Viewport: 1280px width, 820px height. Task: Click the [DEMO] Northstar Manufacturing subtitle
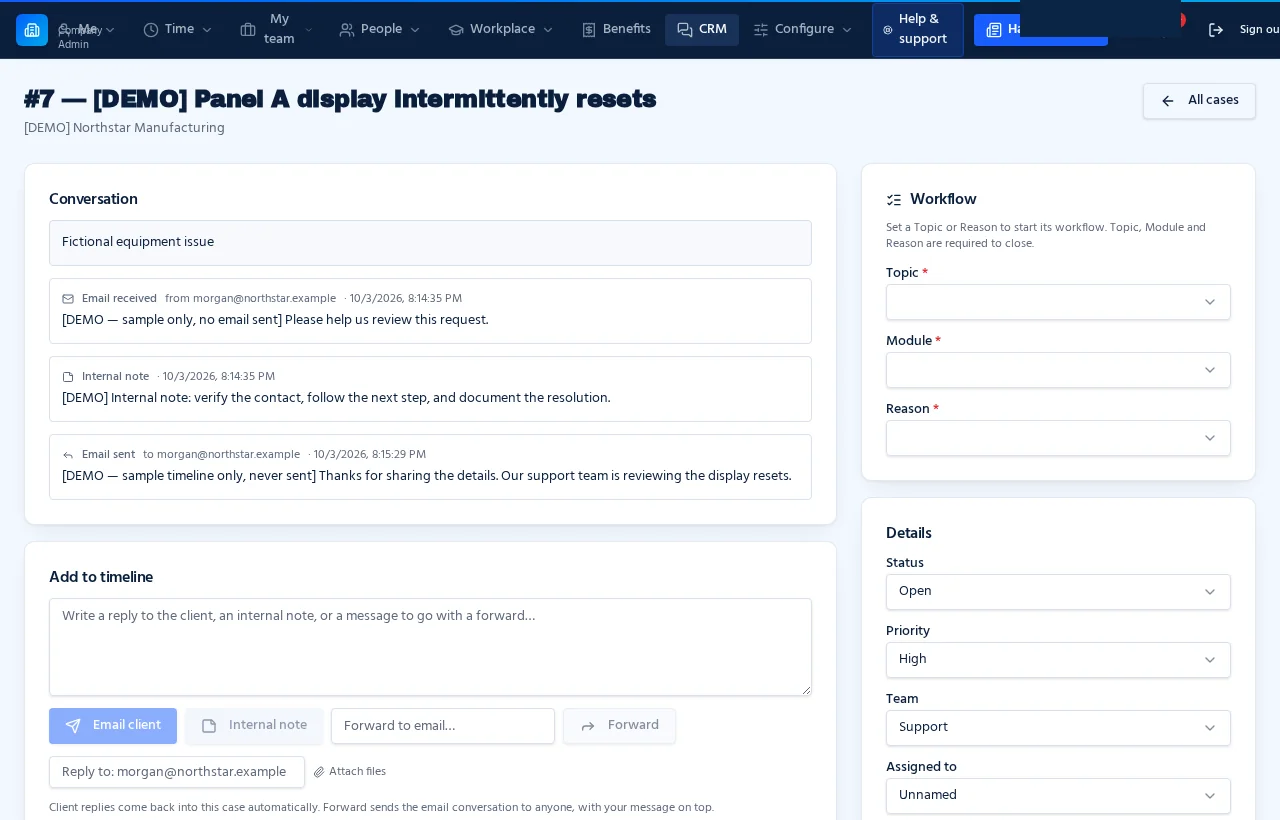(124, 128)
